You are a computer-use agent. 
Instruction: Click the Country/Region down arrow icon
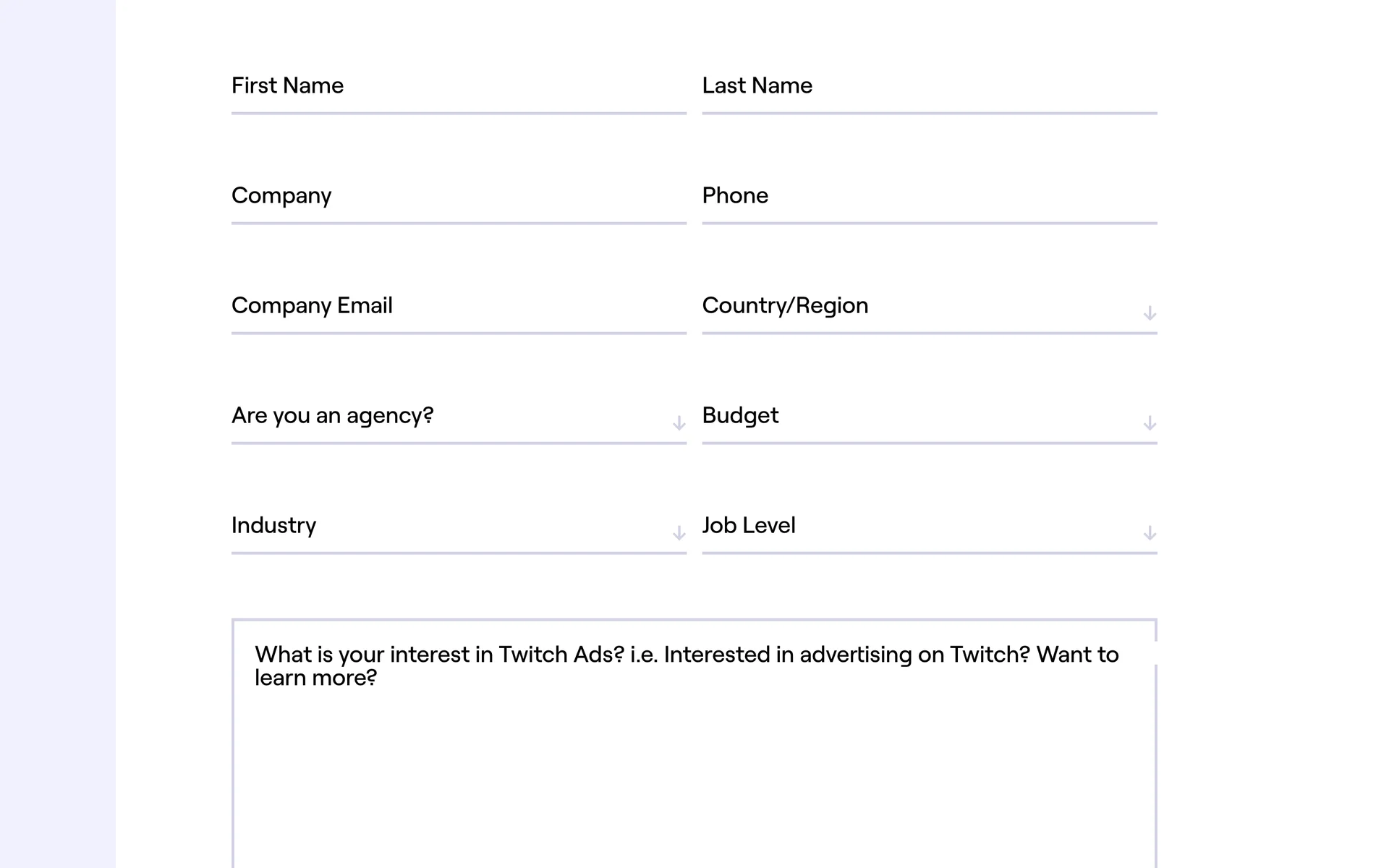(x=1149, y=313)
